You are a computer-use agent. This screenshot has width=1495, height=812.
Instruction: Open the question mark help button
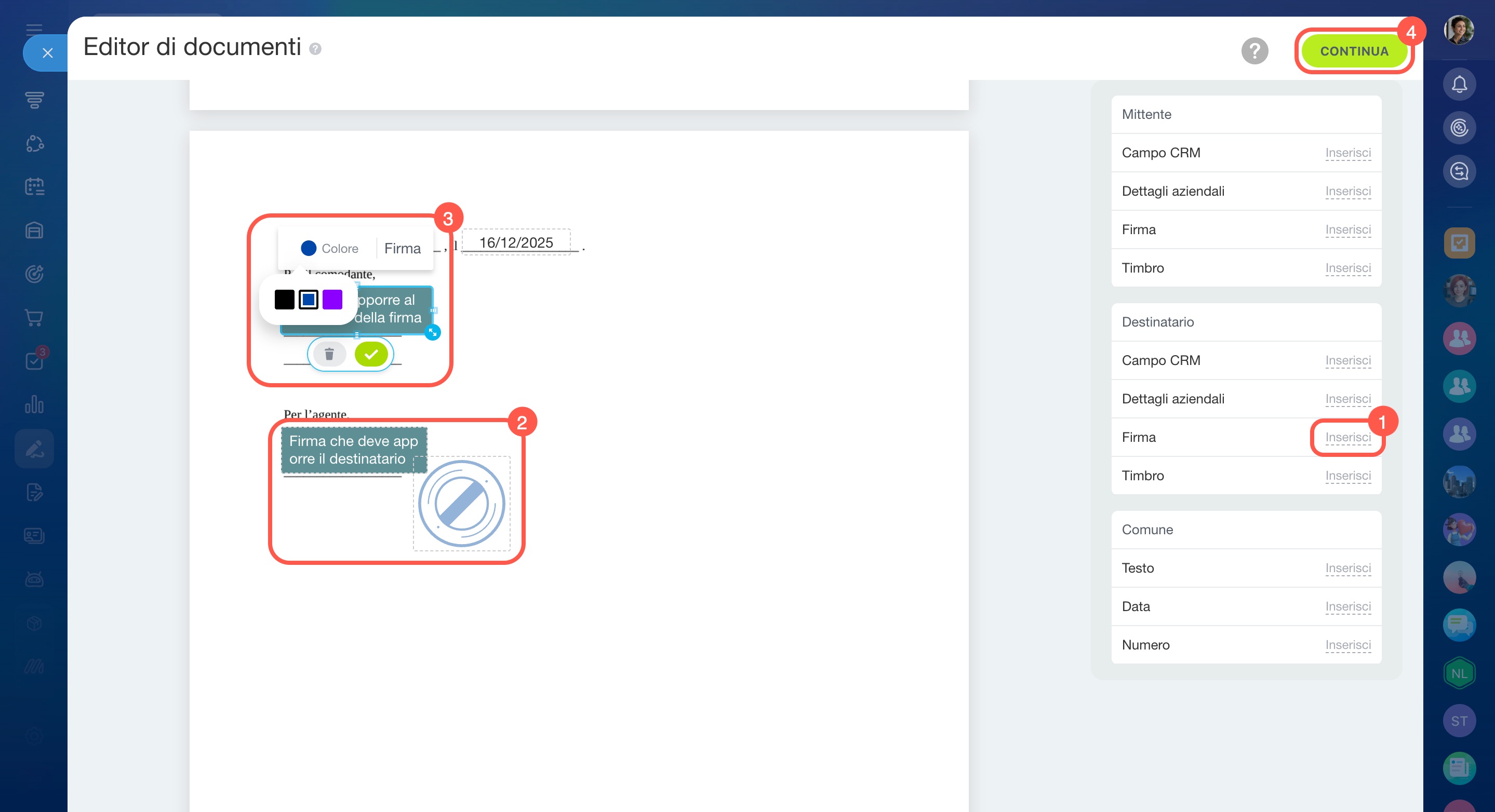pos(1254,51)
